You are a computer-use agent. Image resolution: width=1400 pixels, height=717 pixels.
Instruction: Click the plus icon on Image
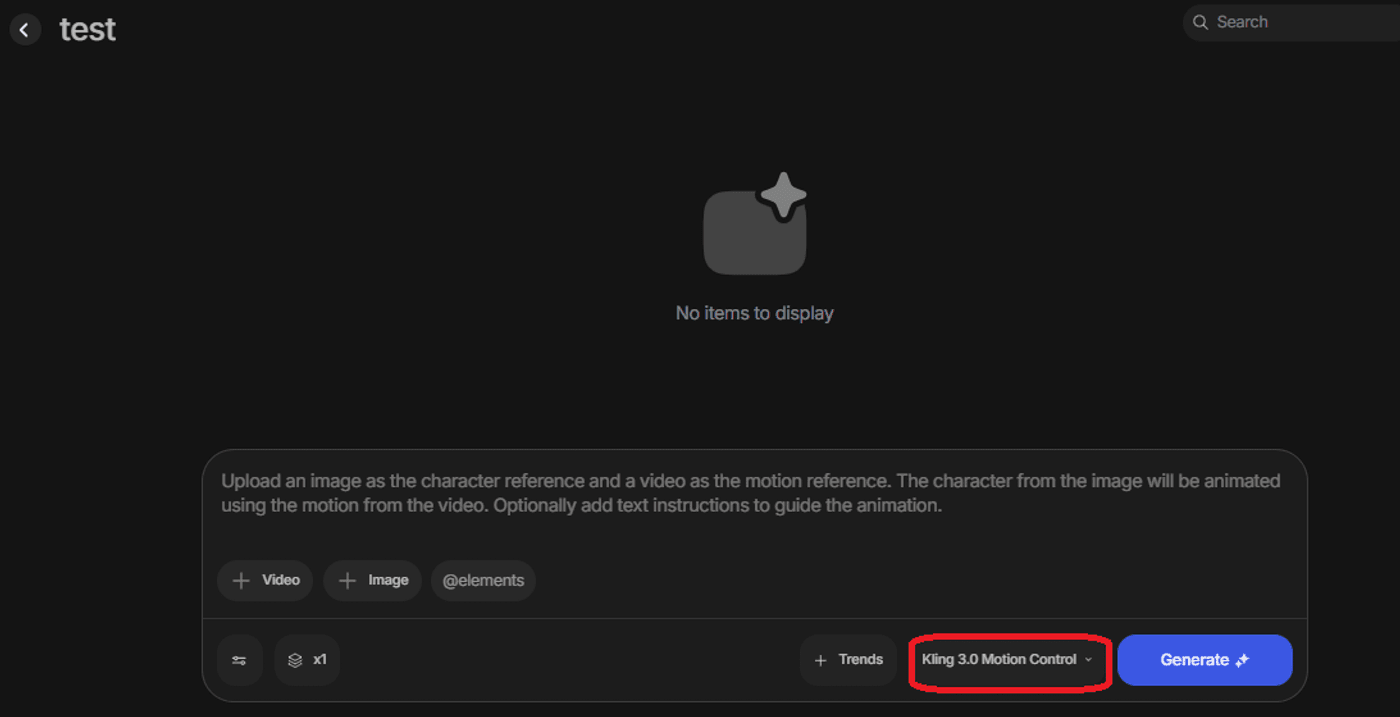click(347, 581)
